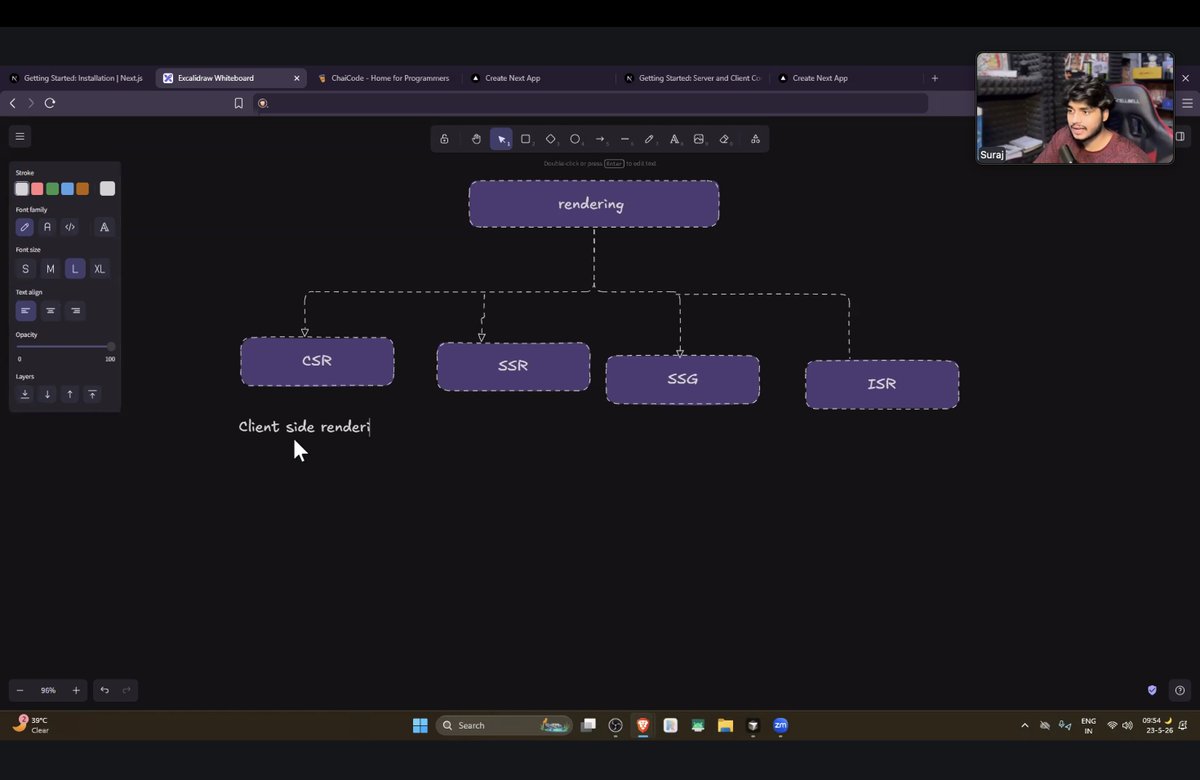Redo the last undone action
This screenshot has width=1200, height=780.
pyautogui.click(x=127, y=690)
